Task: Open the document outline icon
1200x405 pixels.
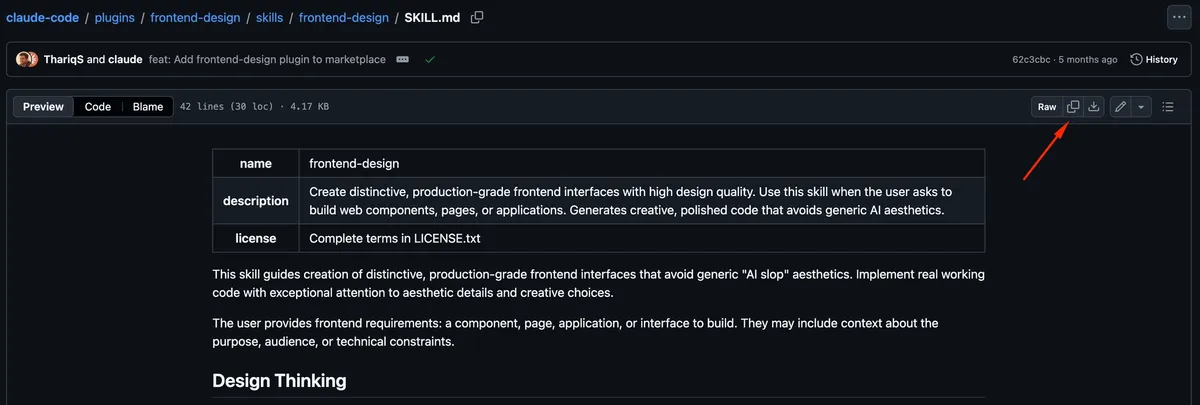Action: 1167,106
